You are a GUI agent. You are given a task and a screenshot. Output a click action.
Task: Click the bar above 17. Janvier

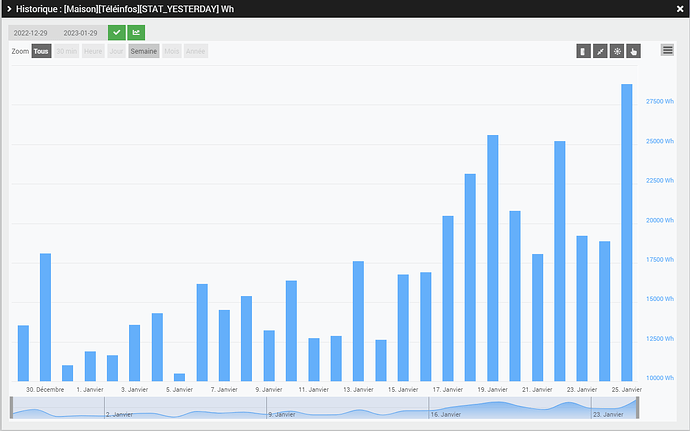[448, 298]
